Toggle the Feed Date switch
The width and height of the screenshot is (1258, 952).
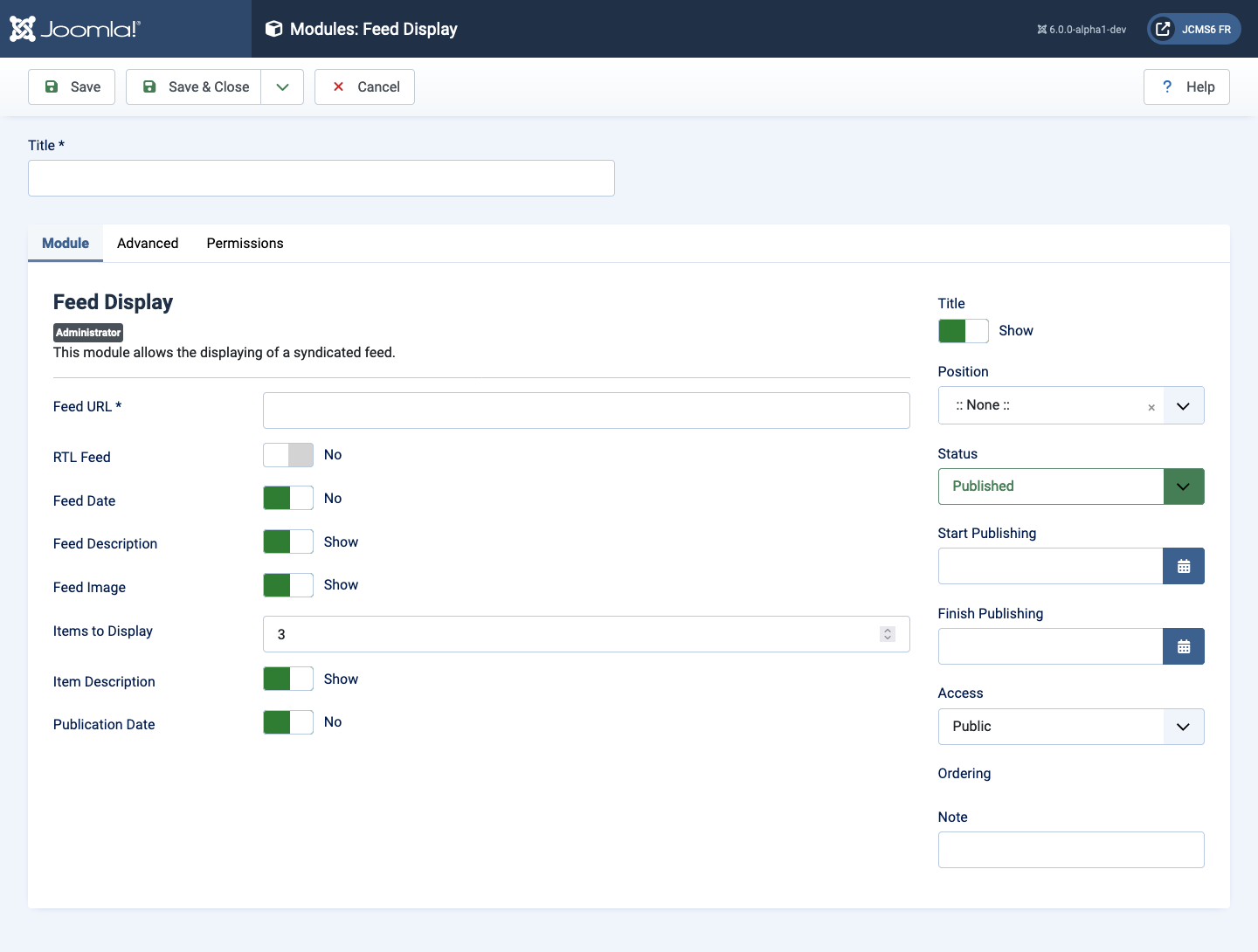288,498
